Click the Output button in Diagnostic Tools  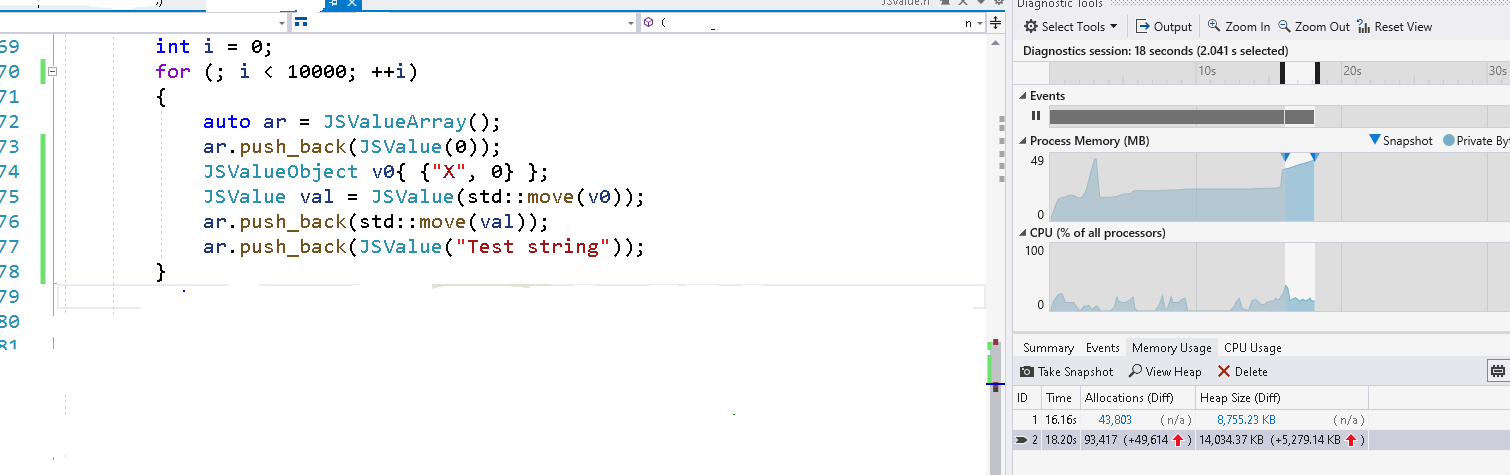[1164, 27]
